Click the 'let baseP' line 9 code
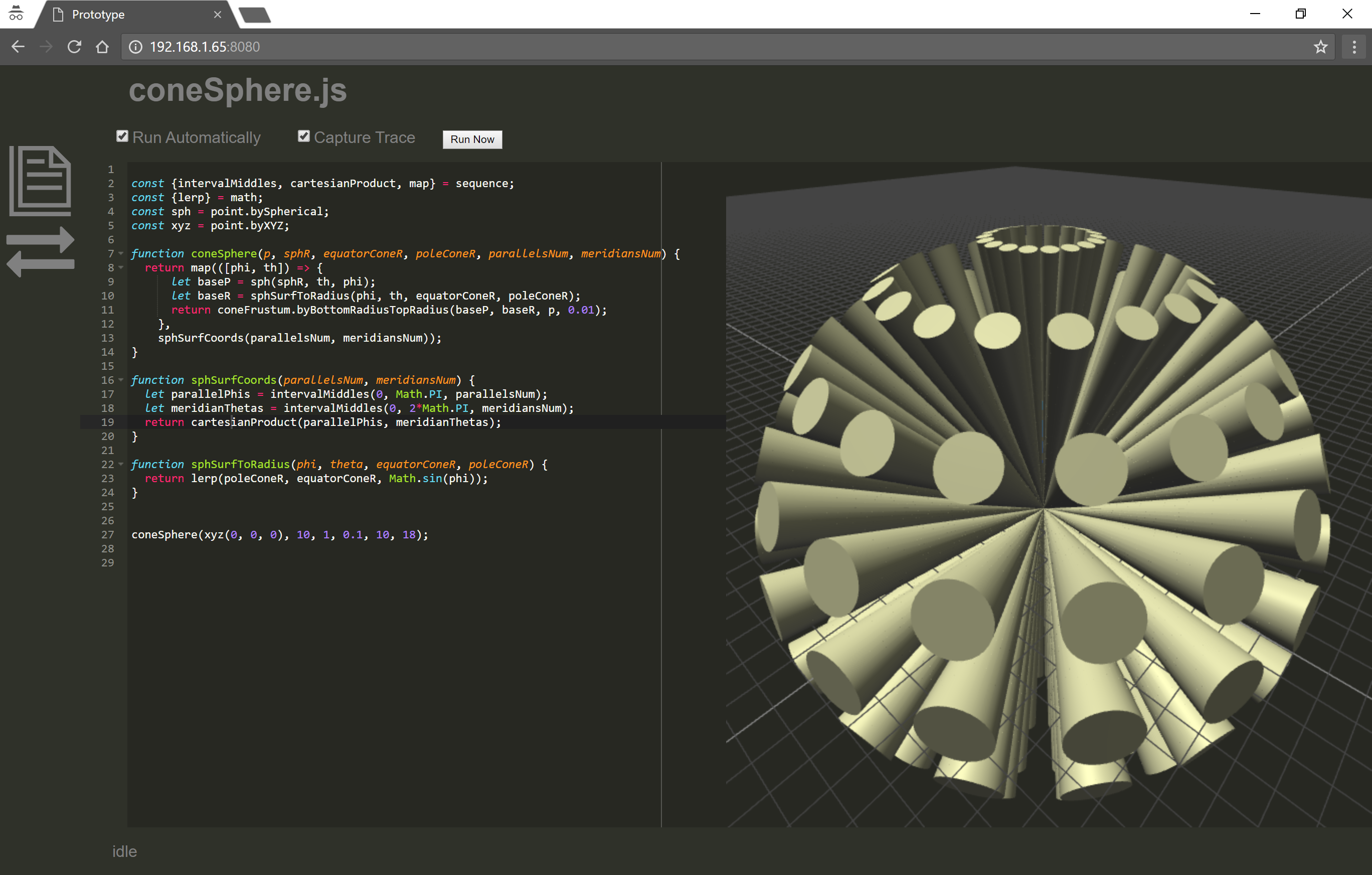Screen dimensions: 1372x875 273,281
